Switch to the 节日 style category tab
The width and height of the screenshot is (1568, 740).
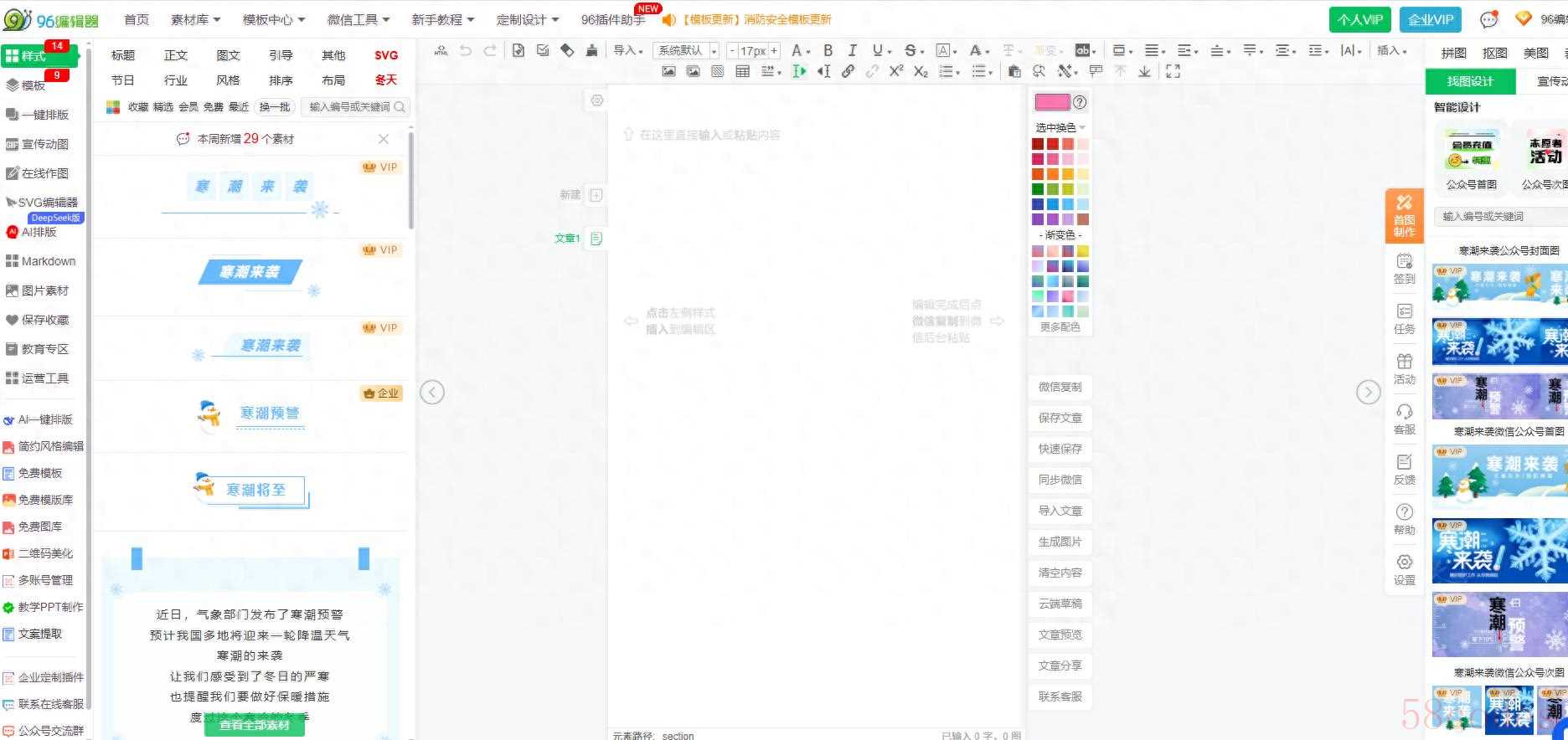coord(123,80)
